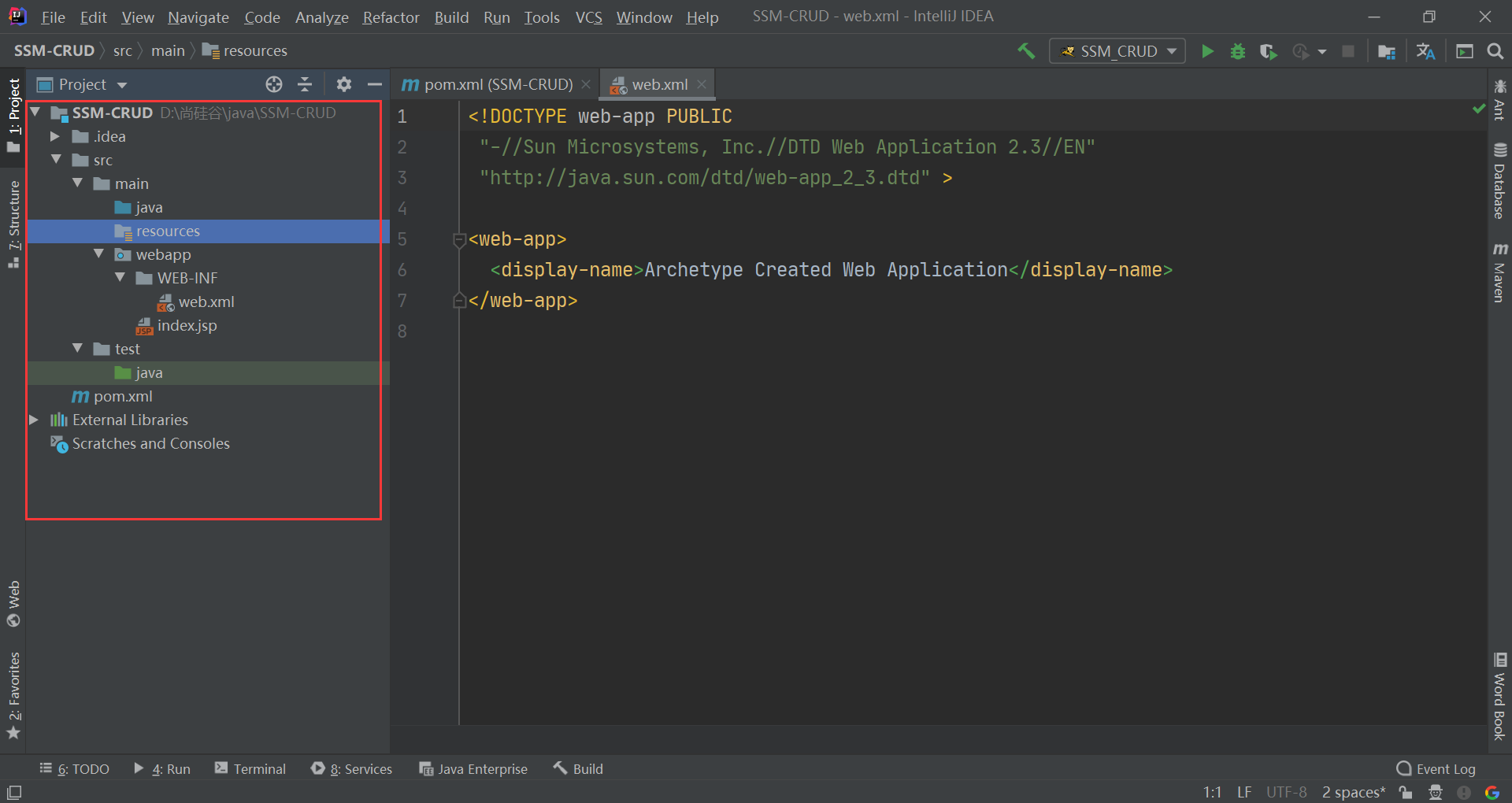
Task: Toggle the Web tool window
Action: 13,604
